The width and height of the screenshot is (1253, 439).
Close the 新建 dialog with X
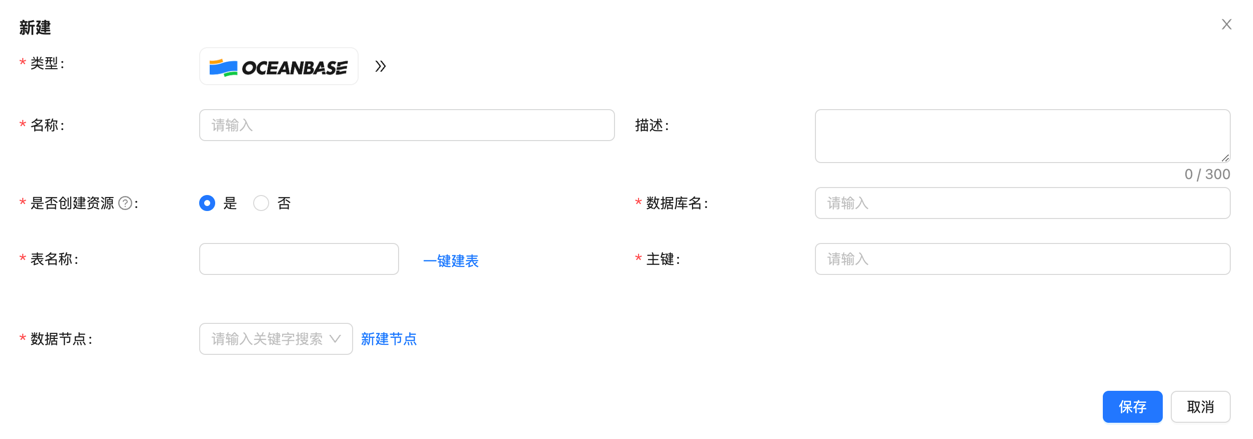[x=1226, y=25]
